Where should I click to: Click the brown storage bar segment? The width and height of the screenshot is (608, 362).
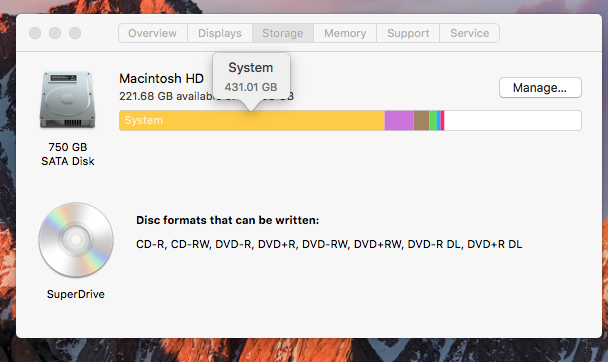(421, 121)
